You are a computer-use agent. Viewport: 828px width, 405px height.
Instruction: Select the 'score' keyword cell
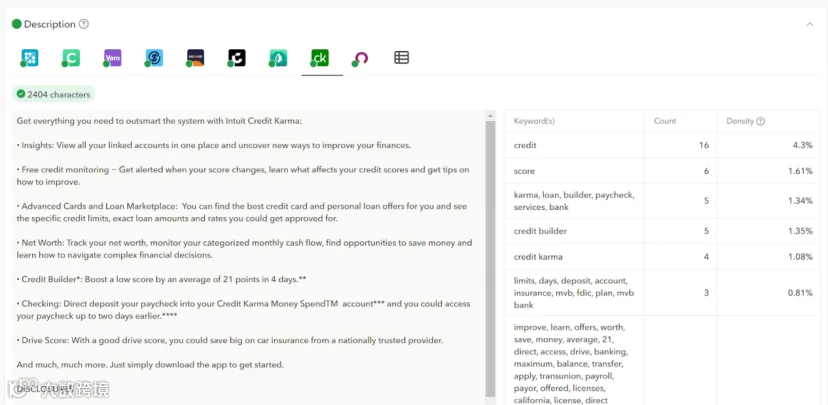coord(574,171)
